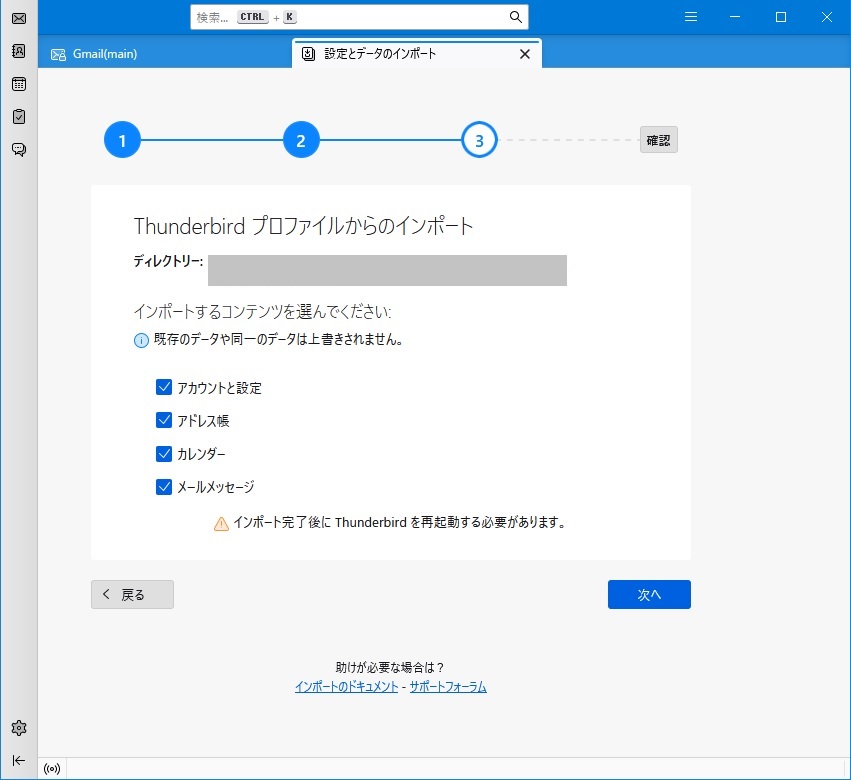The image size is (851, 780).
Task: Open the Chat sidebar icon
Action: click(18, 150)
